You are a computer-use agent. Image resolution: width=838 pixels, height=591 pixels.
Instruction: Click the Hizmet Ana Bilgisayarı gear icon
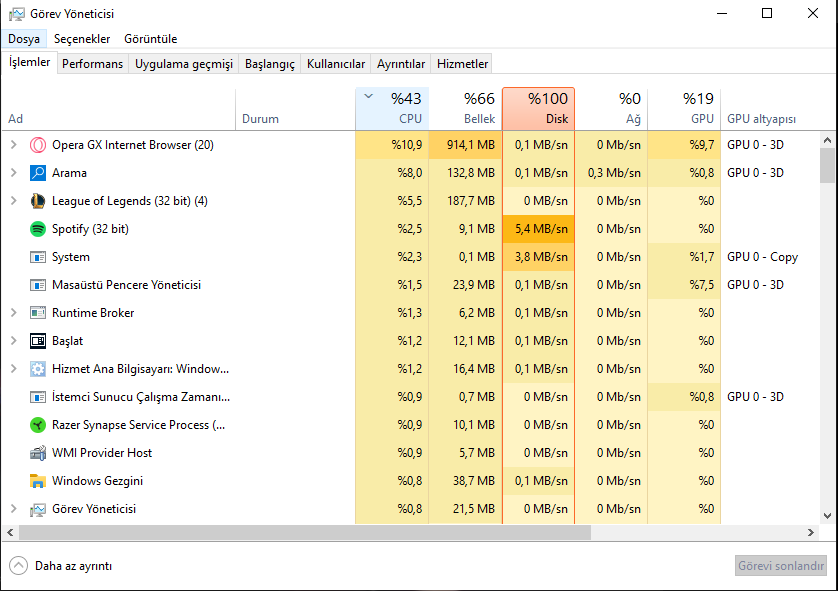click(x=38, y=369)
